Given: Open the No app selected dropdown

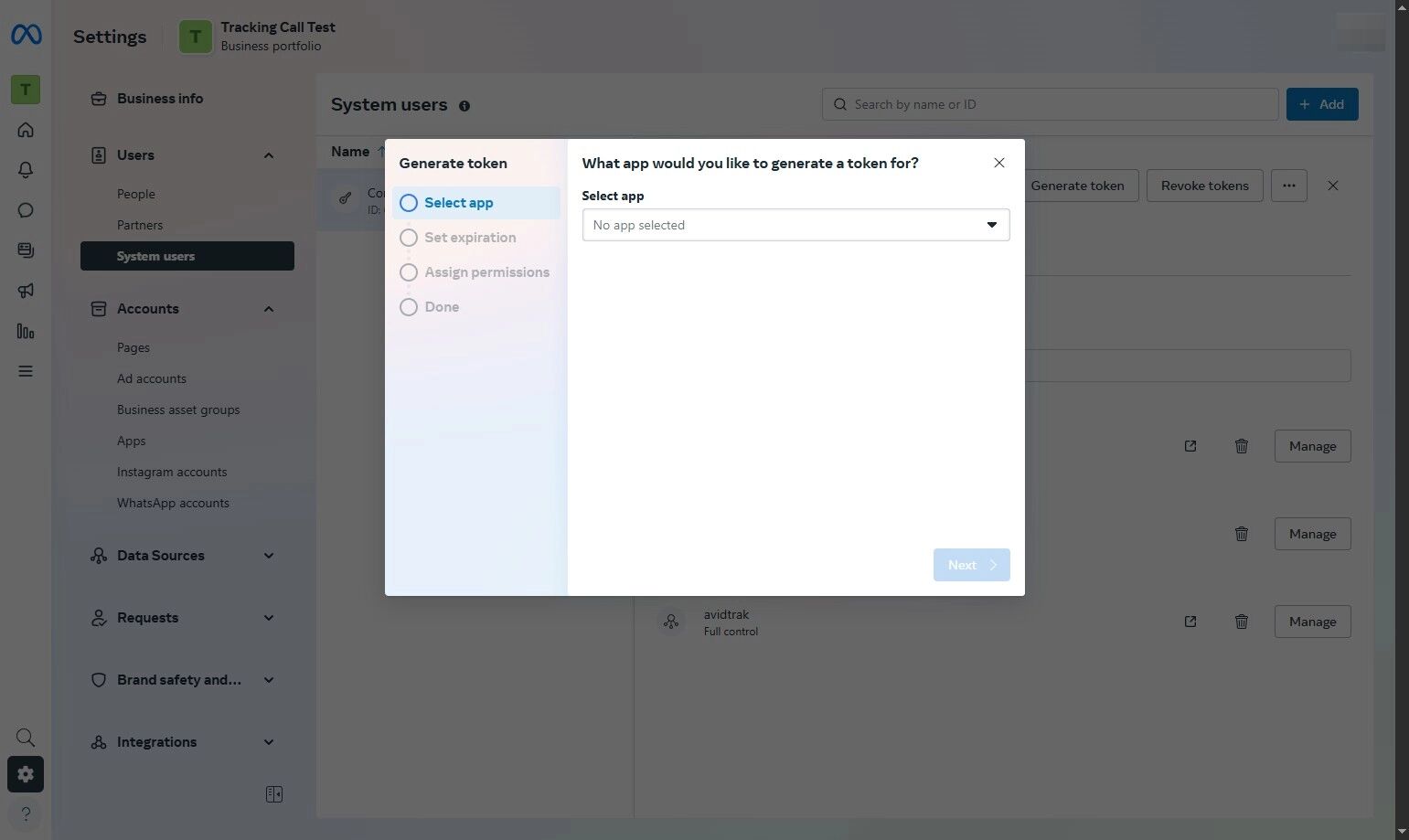Looking at the screenshot, I should (795, 224).
